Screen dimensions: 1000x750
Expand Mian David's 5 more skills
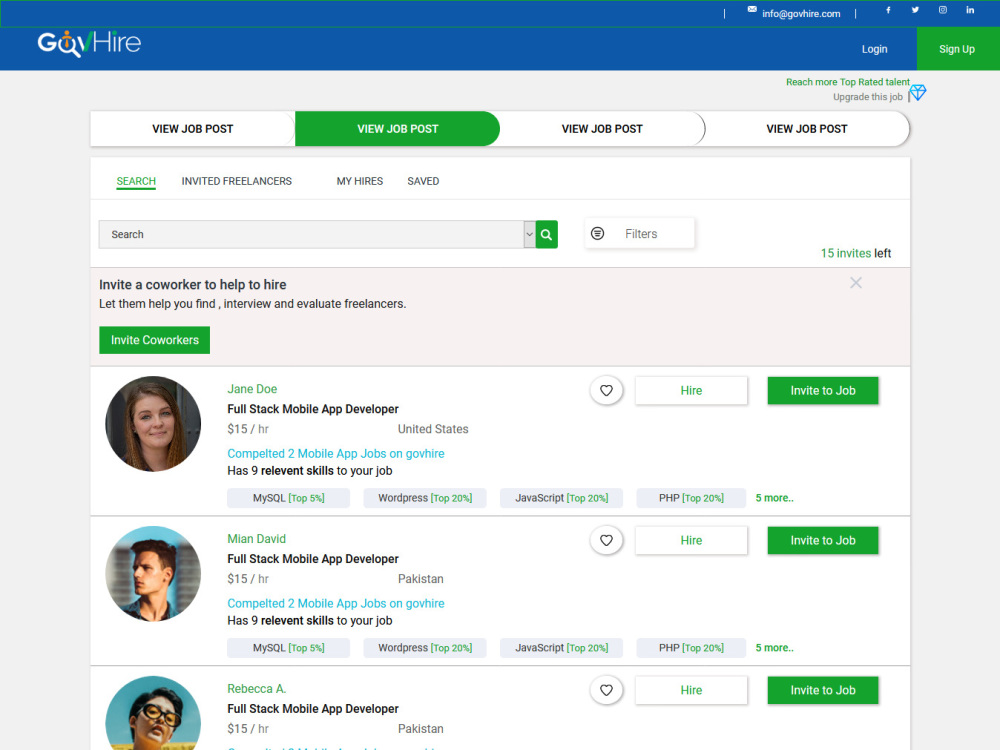coord(774,648)
